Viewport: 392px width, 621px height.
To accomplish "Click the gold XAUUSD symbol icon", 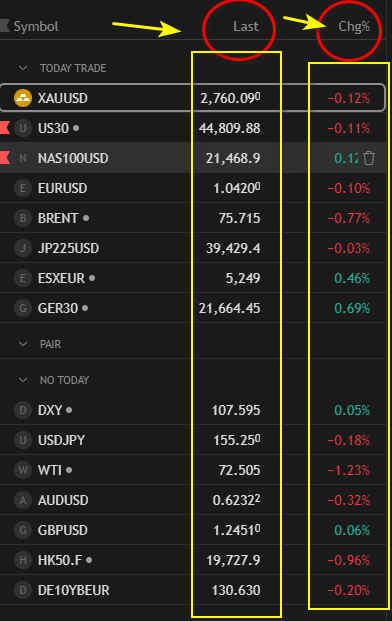I will coord(23,98).
